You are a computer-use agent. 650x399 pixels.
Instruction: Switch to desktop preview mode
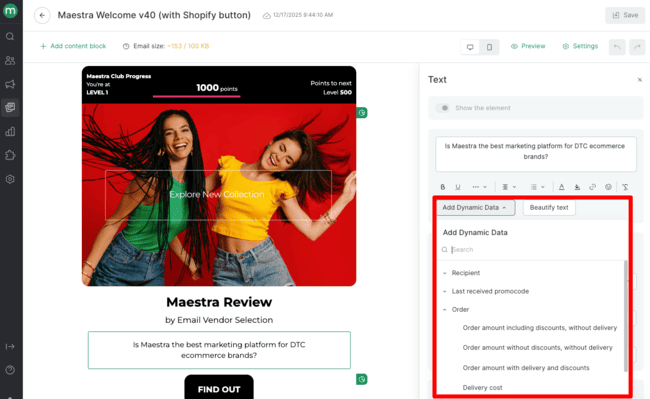tap(470, 47)
